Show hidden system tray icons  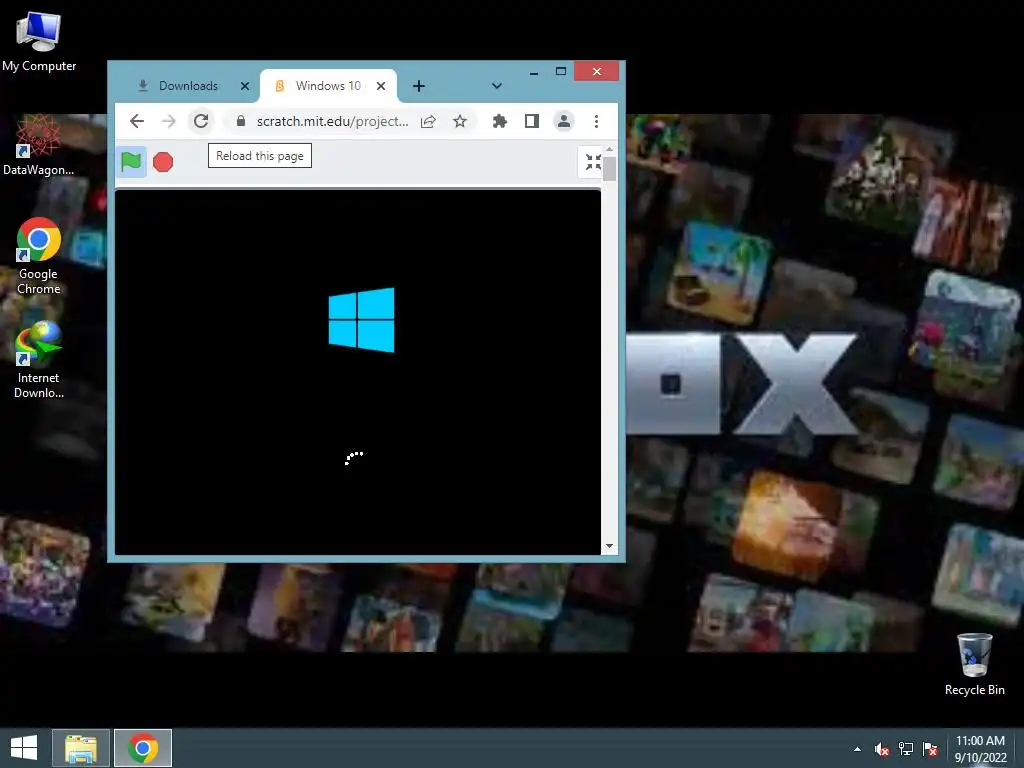pyautogui.click(x=857, y=749)
